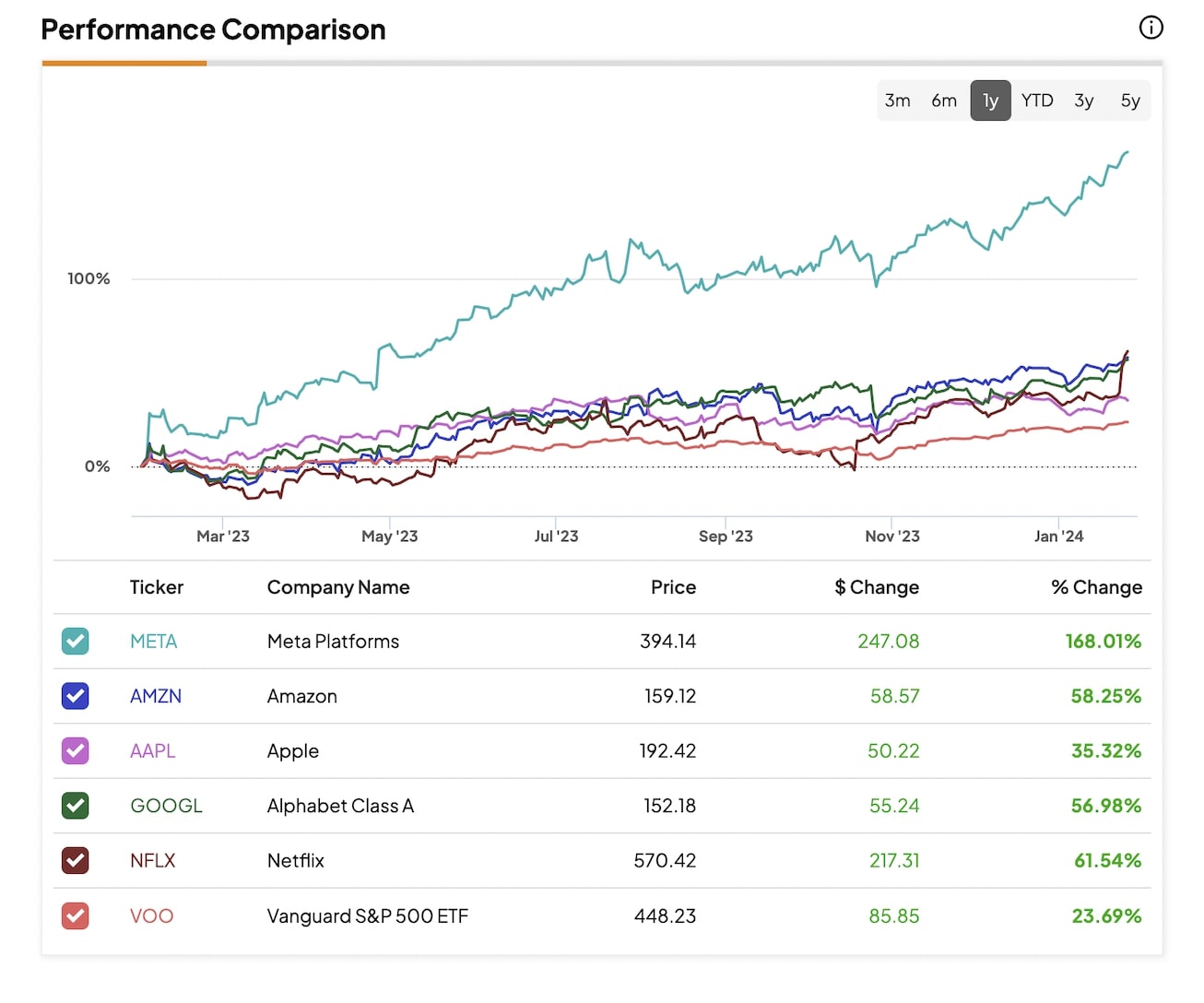Click the Price column header

pos(673,587)
